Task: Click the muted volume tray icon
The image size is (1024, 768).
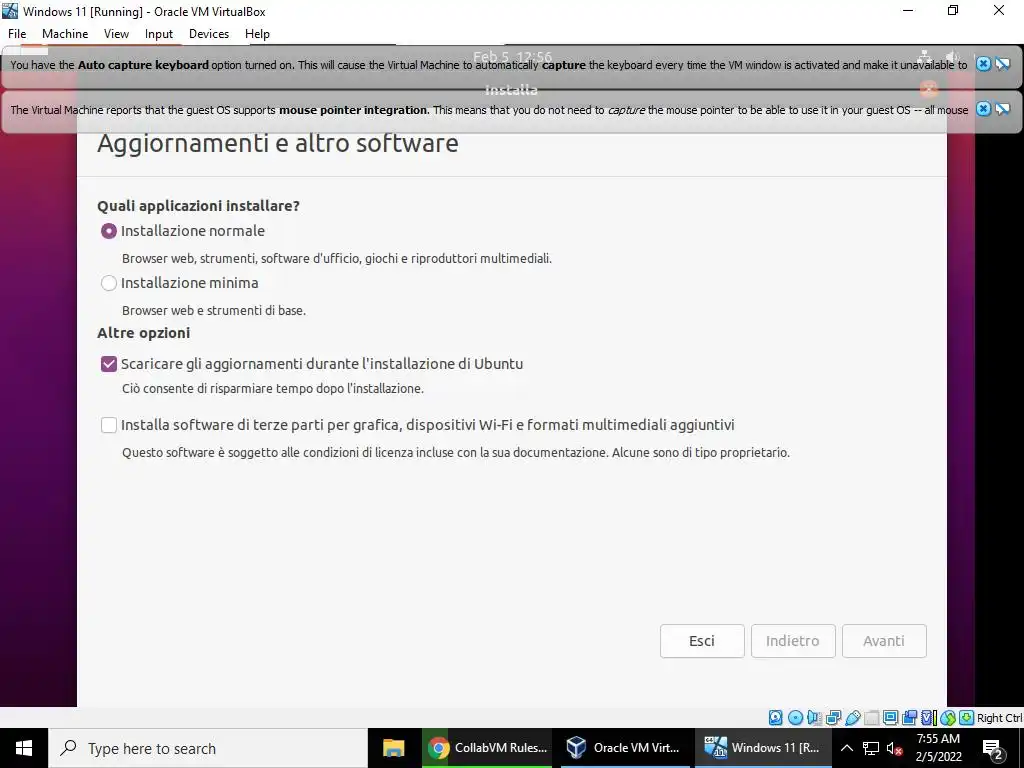Action: coord(894,748)
